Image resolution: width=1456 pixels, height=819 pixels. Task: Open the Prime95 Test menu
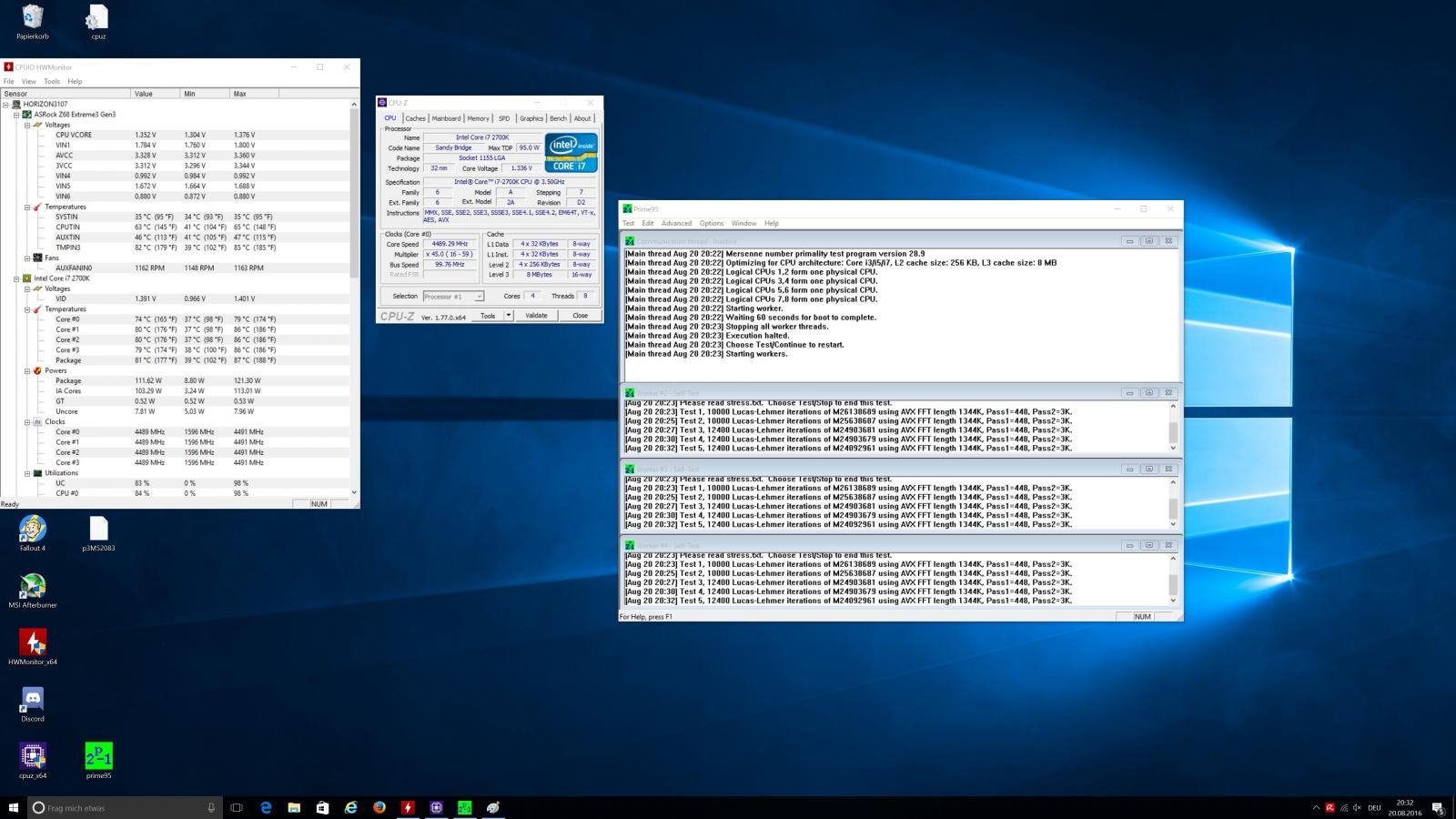pos(628,223)
